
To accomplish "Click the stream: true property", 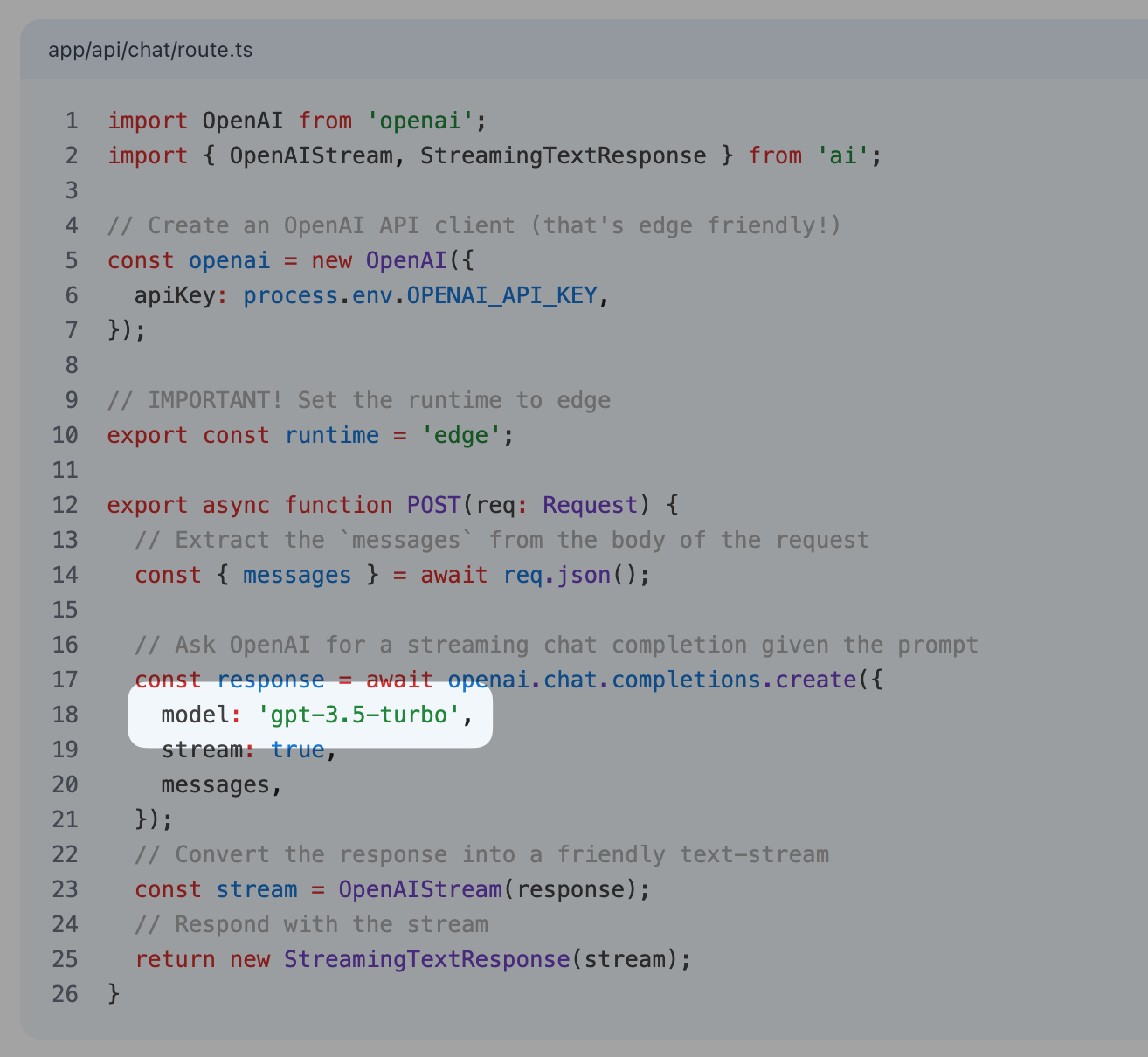I will (x=234, y=749).
